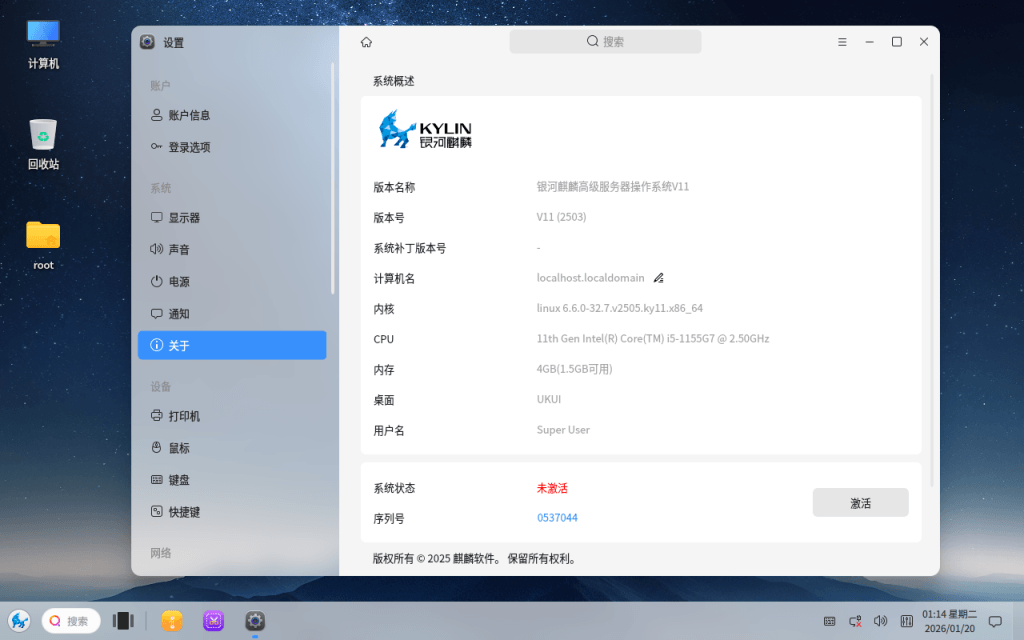Screen dimensions: 1024x640
Task: Click the task view icon in taskbar
Action: [x=123, y=620]
